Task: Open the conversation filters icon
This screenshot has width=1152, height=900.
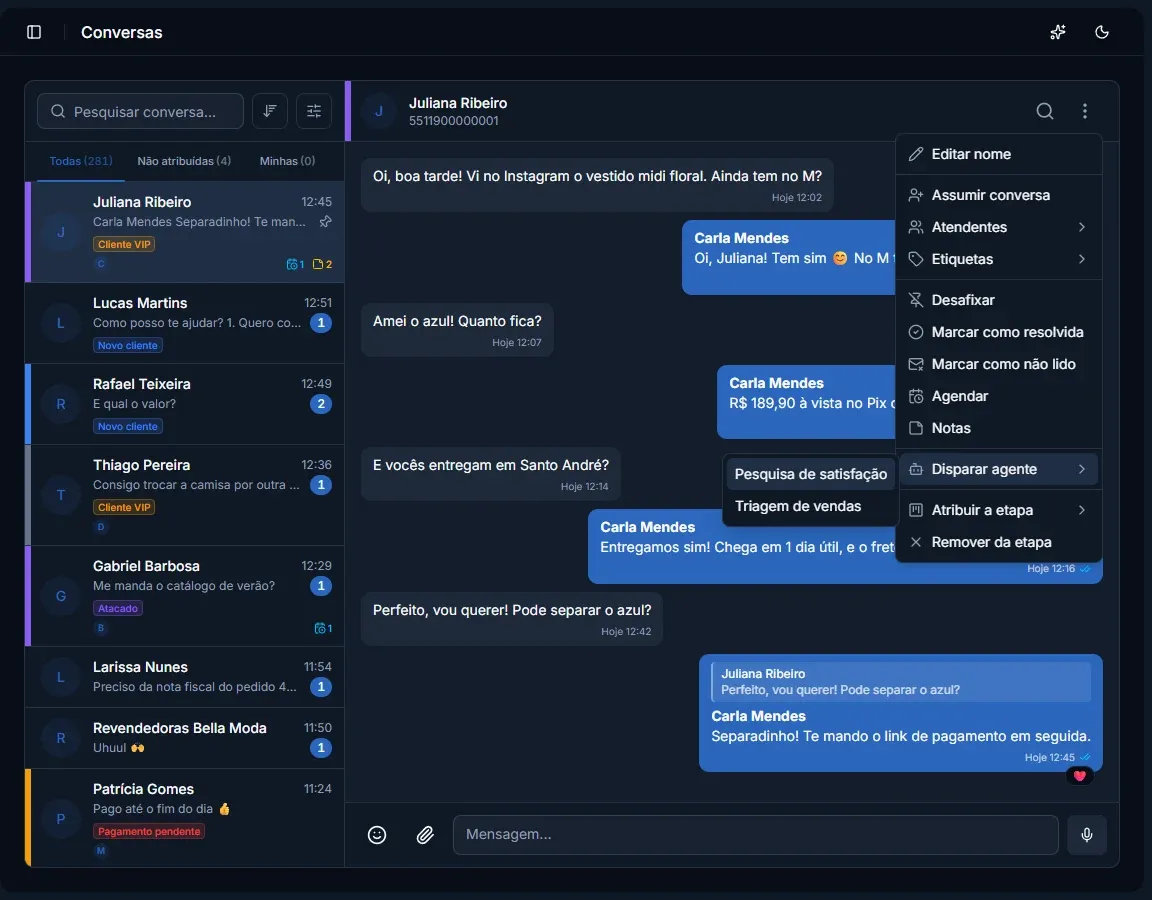Action: click(314, 111)
